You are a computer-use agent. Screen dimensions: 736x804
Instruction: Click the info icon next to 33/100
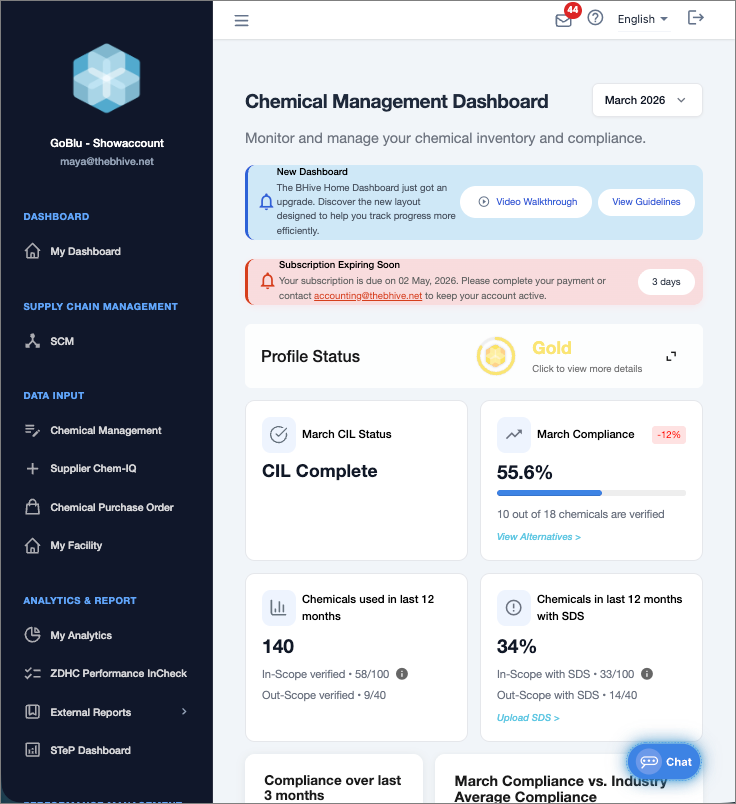pyautogui.click(x=647, y=674)
